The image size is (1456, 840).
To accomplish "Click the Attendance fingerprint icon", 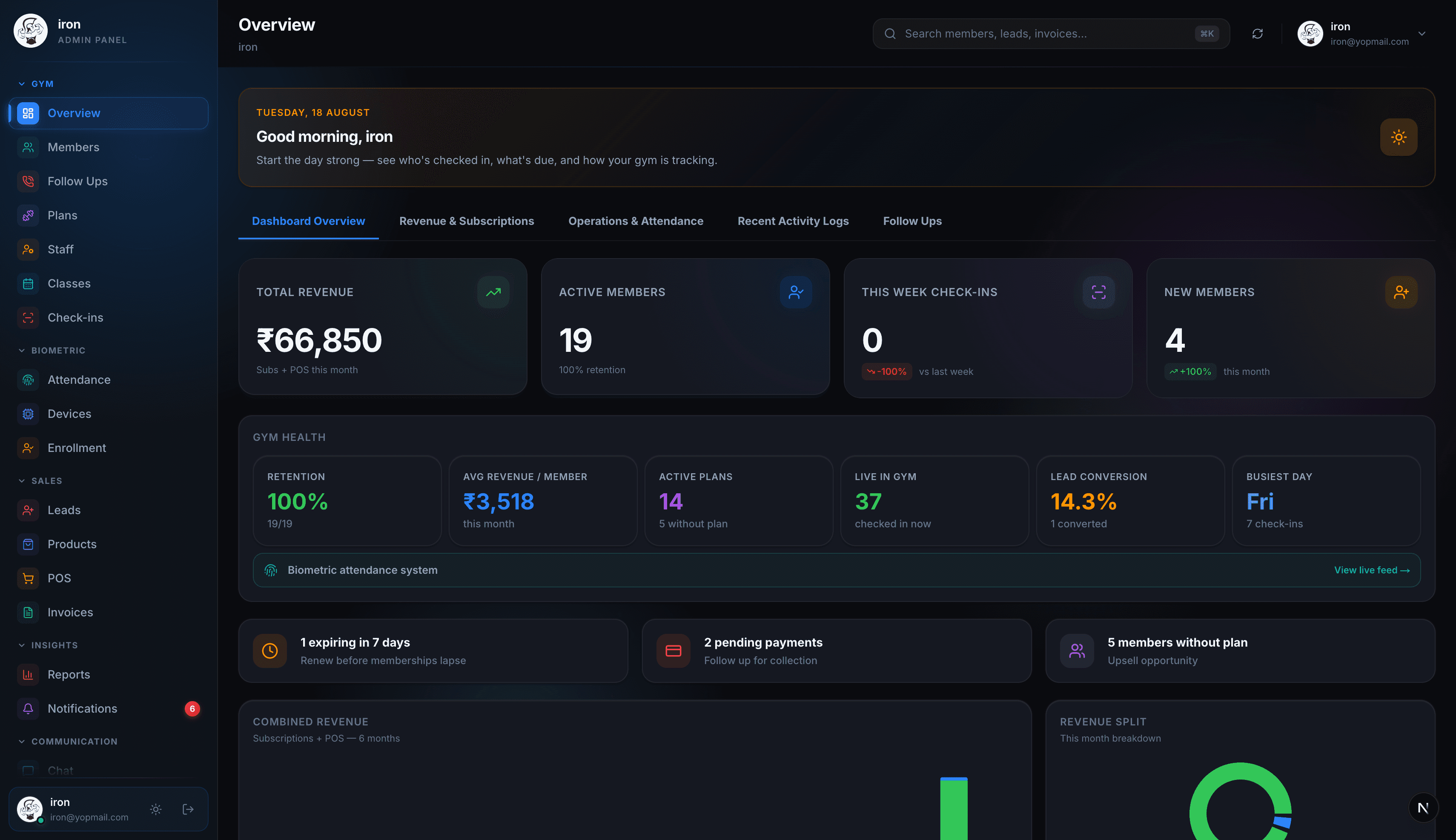I will point(28,380).
